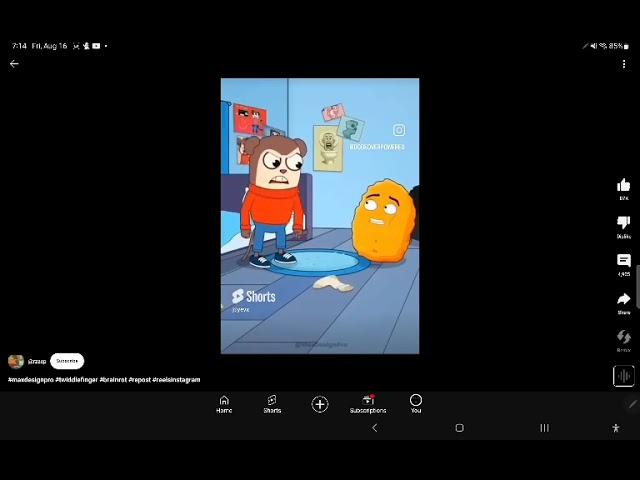Image resolution: width=640 pixels, height=480 pixels.
Task: Tap the #brainrot hashtag
Action: point(112,380)
